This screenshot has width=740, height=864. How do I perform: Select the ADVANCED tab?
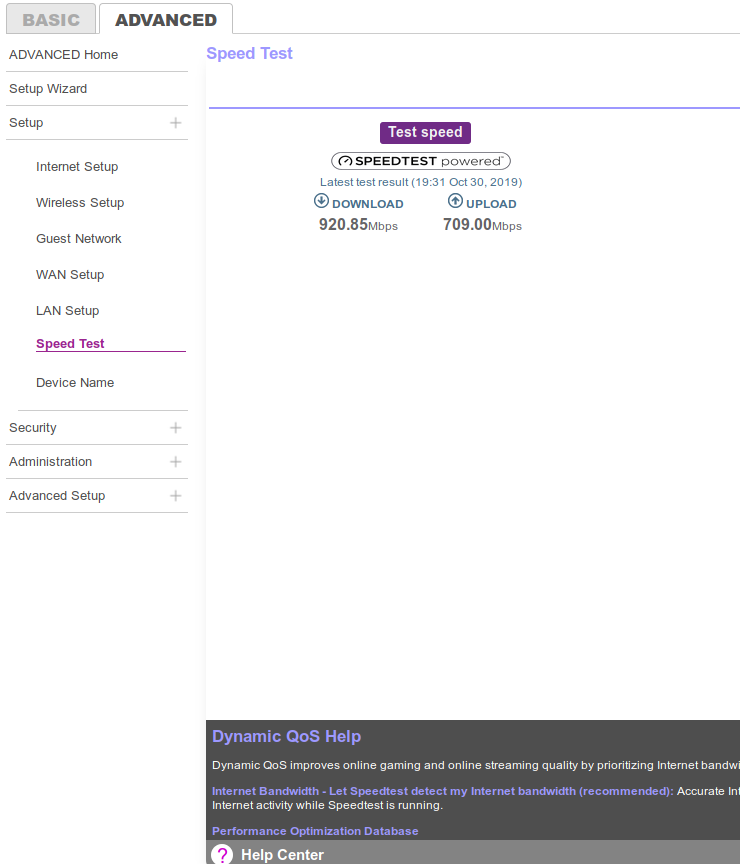click(x=166, y=20)
